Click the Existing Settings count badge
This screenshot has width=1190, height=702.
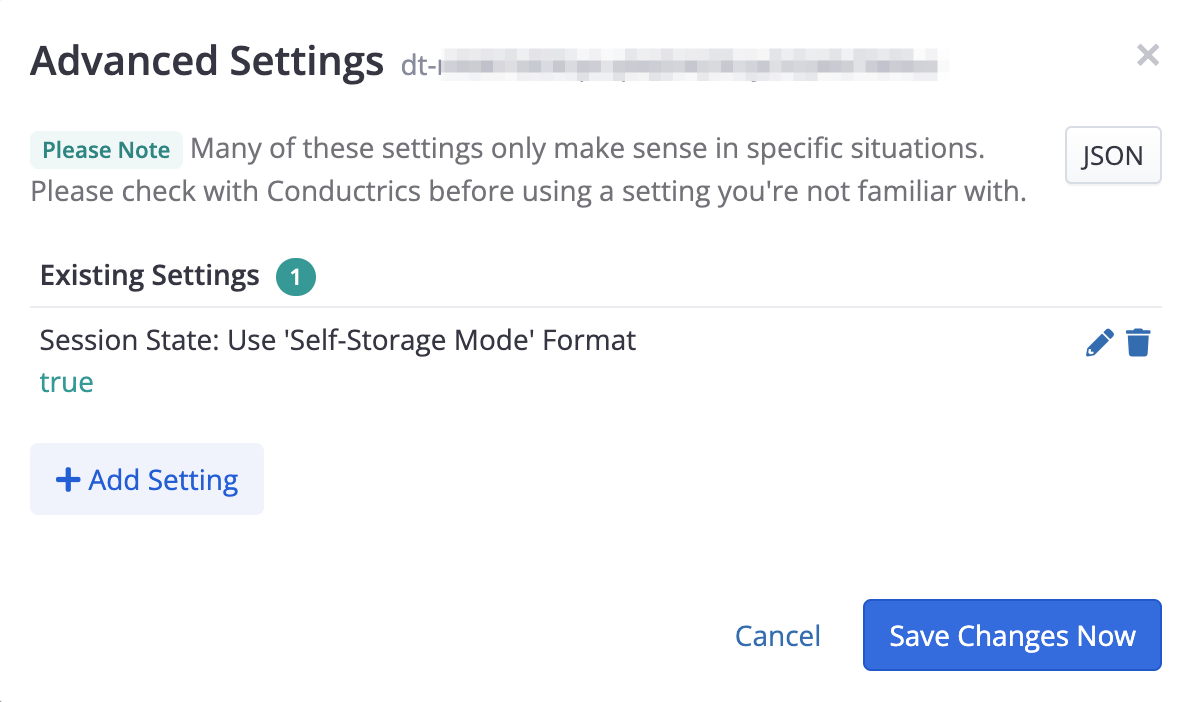[296, 276]
